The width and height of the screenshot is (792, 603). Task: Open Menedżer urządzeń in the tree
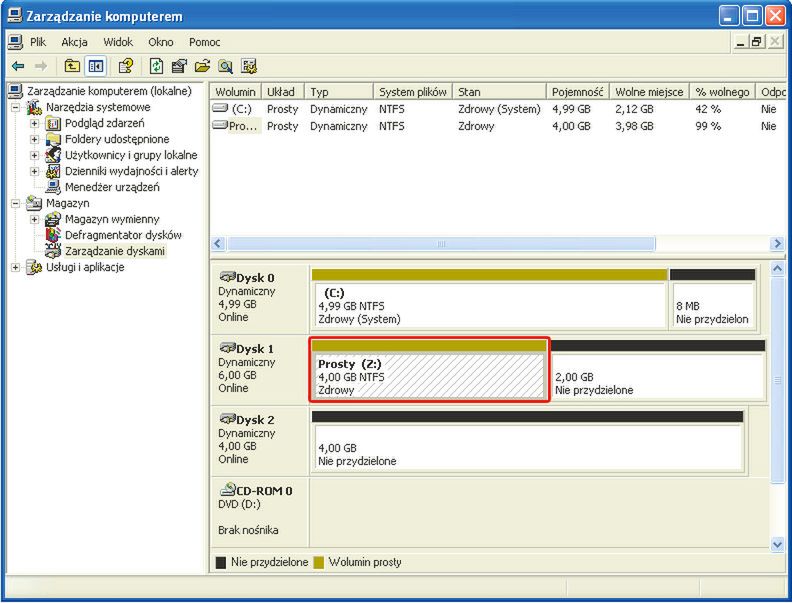click(x=111, y=187)
